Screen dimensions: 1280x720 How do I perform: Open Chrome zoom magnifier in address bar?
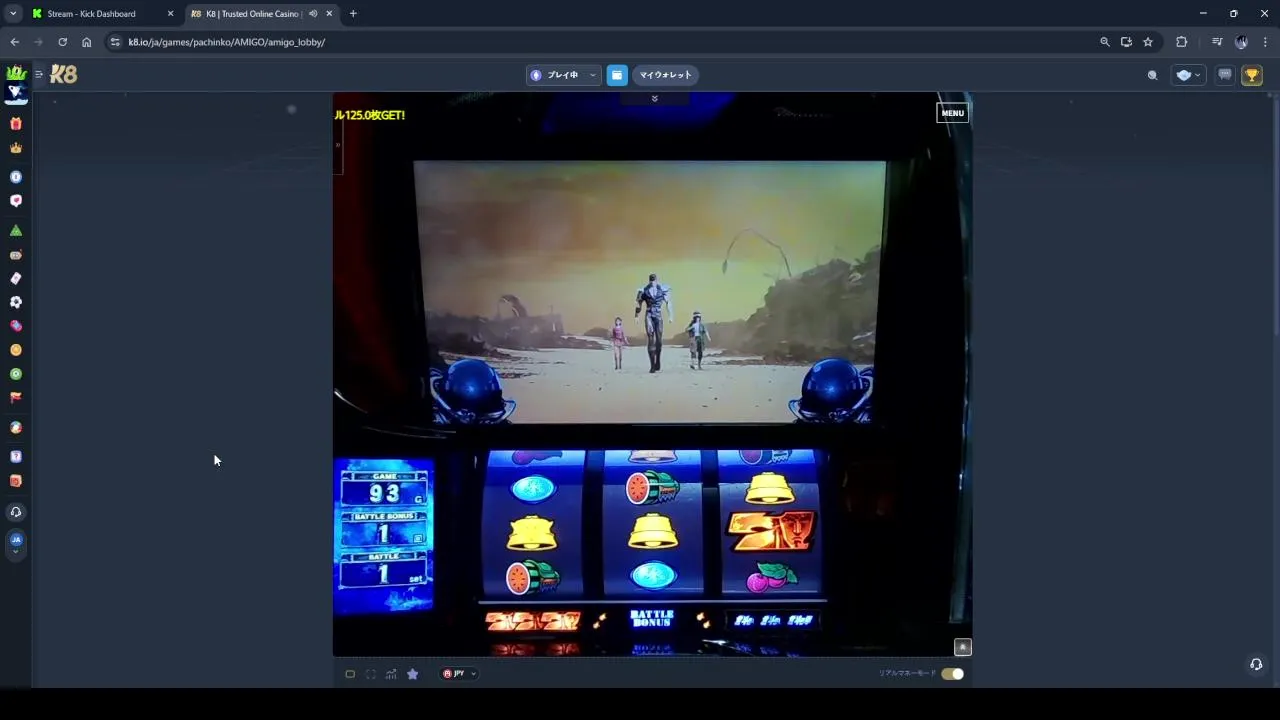click(1104, 42)
